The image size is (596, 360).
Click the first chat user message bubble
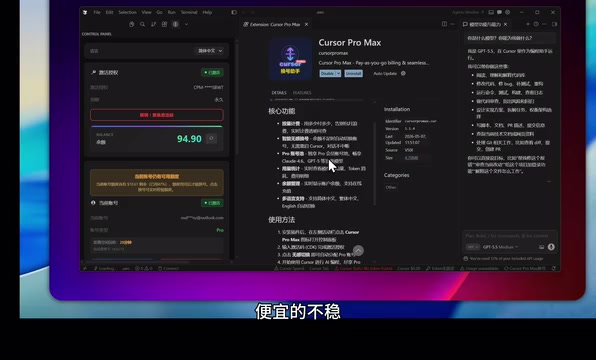point(510,38)
